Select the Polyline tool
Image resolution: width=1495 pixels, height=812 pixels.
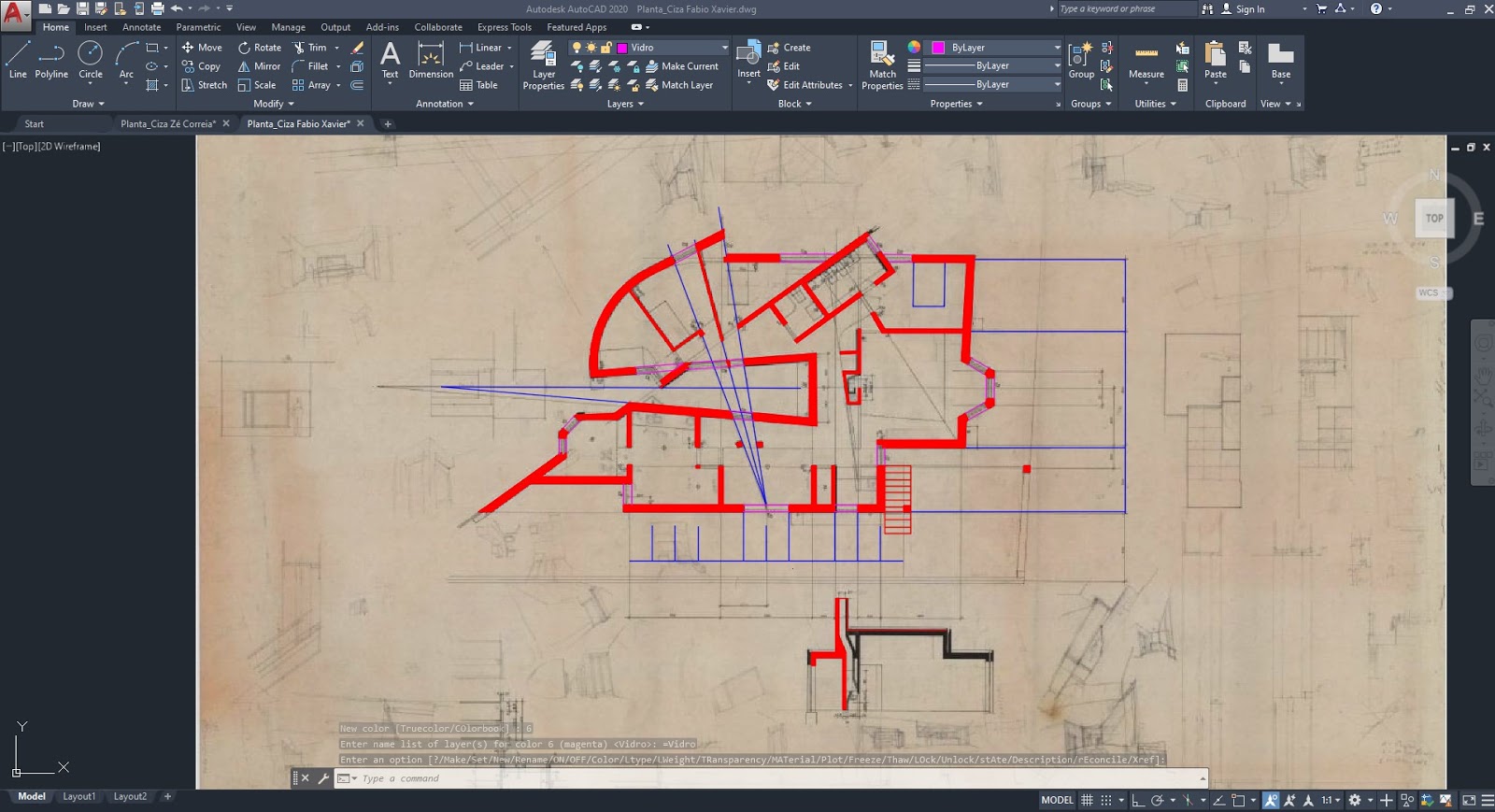pyautogui.click(x=51, y=60)
